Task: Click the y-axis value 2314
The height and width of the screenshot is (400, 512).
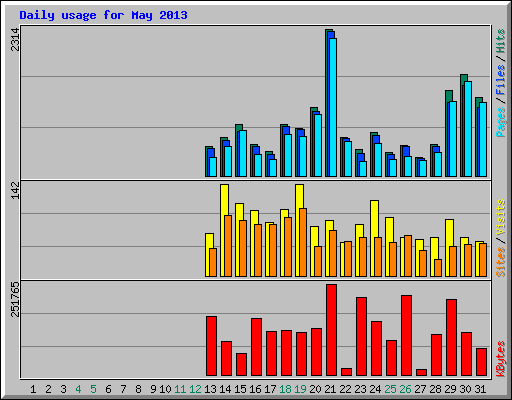Action: [15, 40]
